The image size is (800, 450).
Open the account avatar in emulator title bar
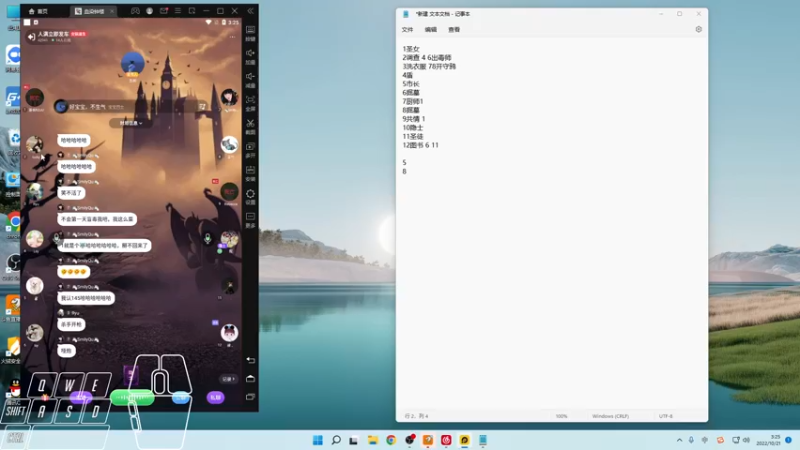[x=149, y=11]
